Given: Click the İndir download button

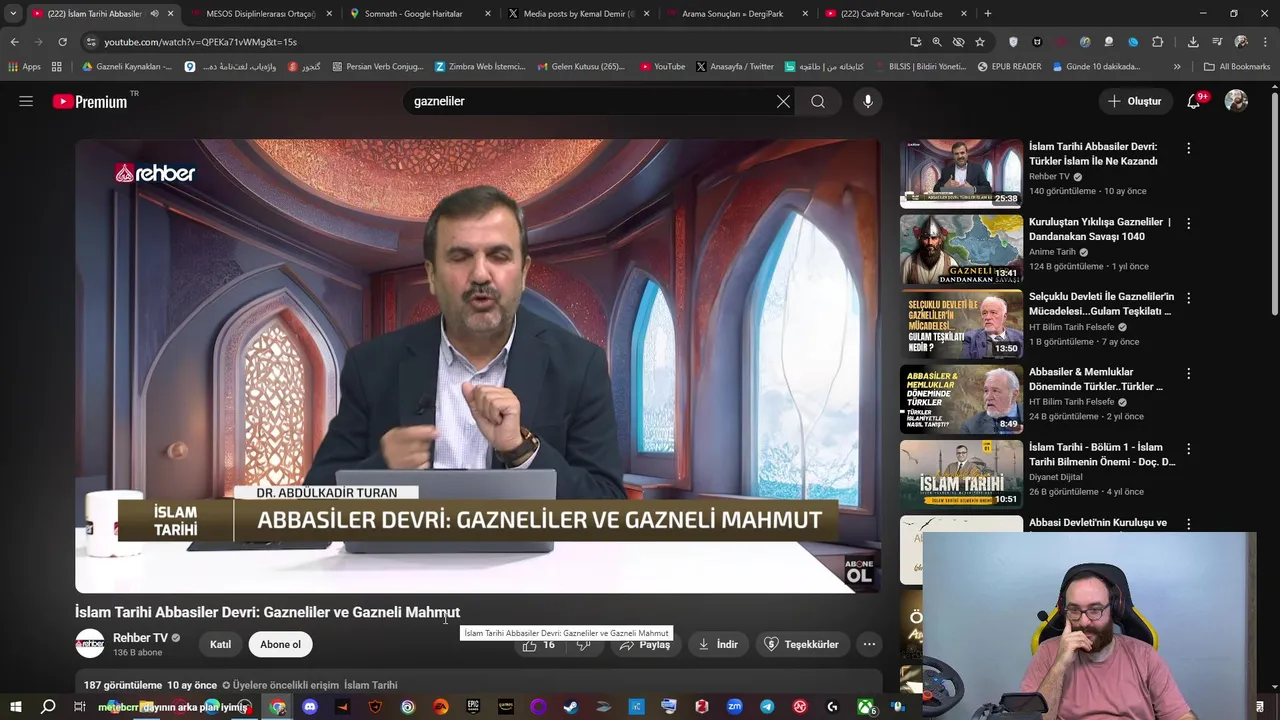Looking at the screenshot, I should coord(718,645).
